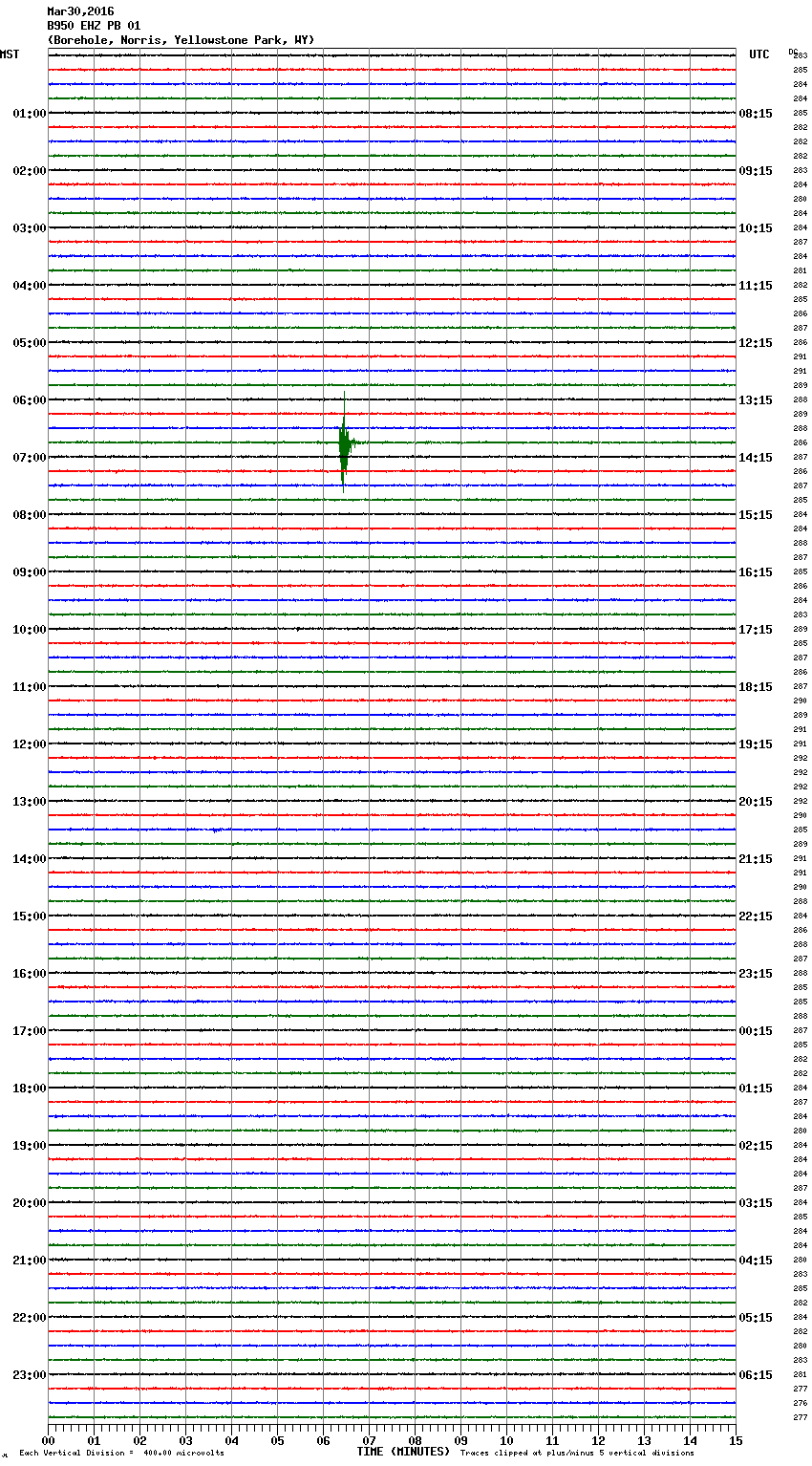Click the 14:15 UTC time label
The image size is (812, 1466).
click(756, 458)
